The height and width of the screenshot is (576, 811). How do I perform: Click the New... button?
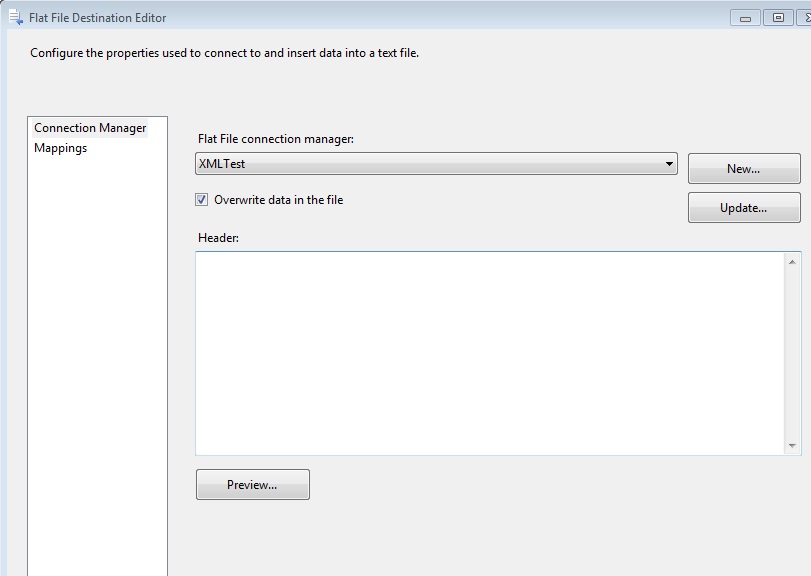point(743,169)
